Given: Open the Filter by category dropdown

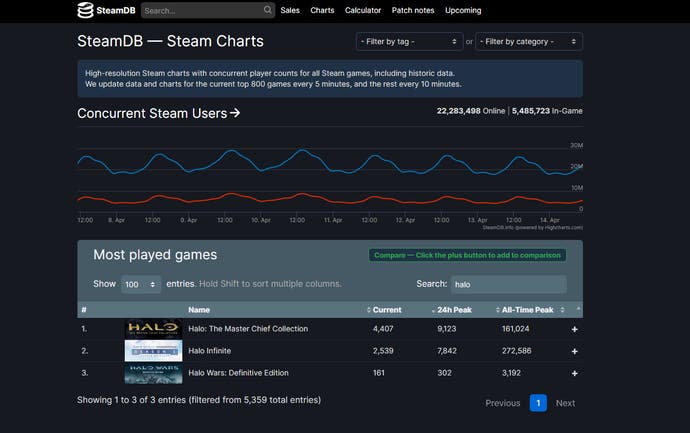Looking at the screenshot, I should click(x=529, y=41).
